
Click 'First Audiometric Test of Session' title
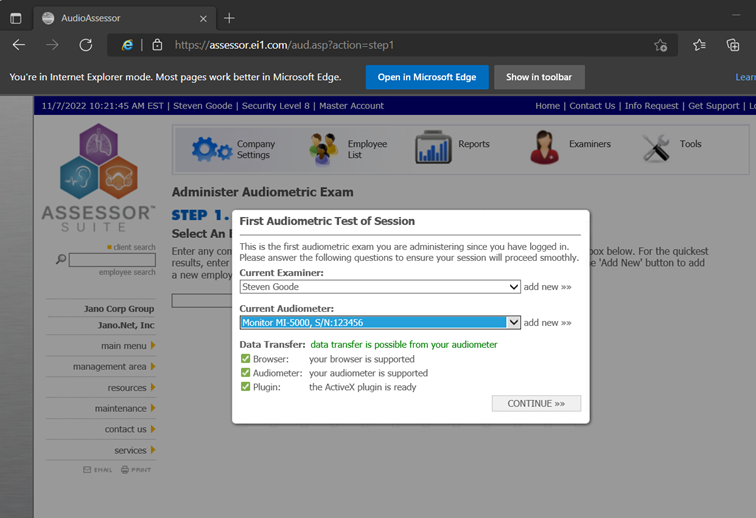click(x=327, y=221)
